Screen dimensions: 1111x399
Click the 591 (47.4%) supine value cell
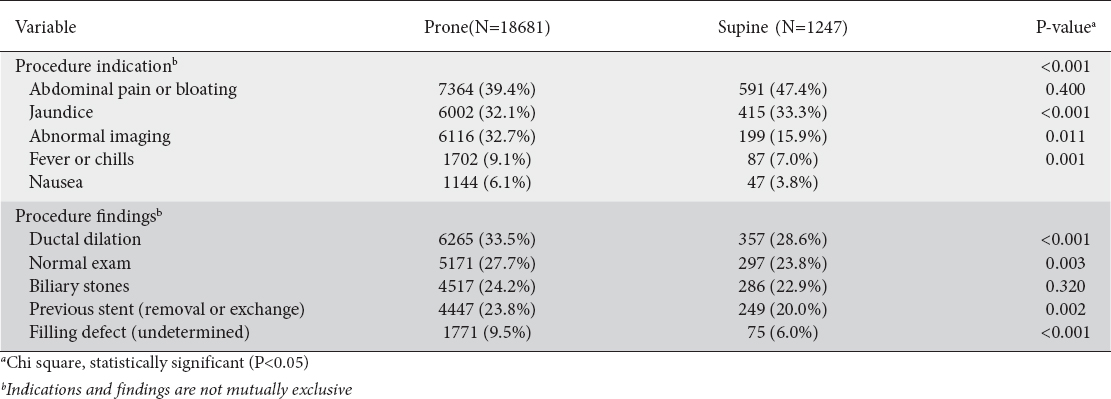pos(782,89)
